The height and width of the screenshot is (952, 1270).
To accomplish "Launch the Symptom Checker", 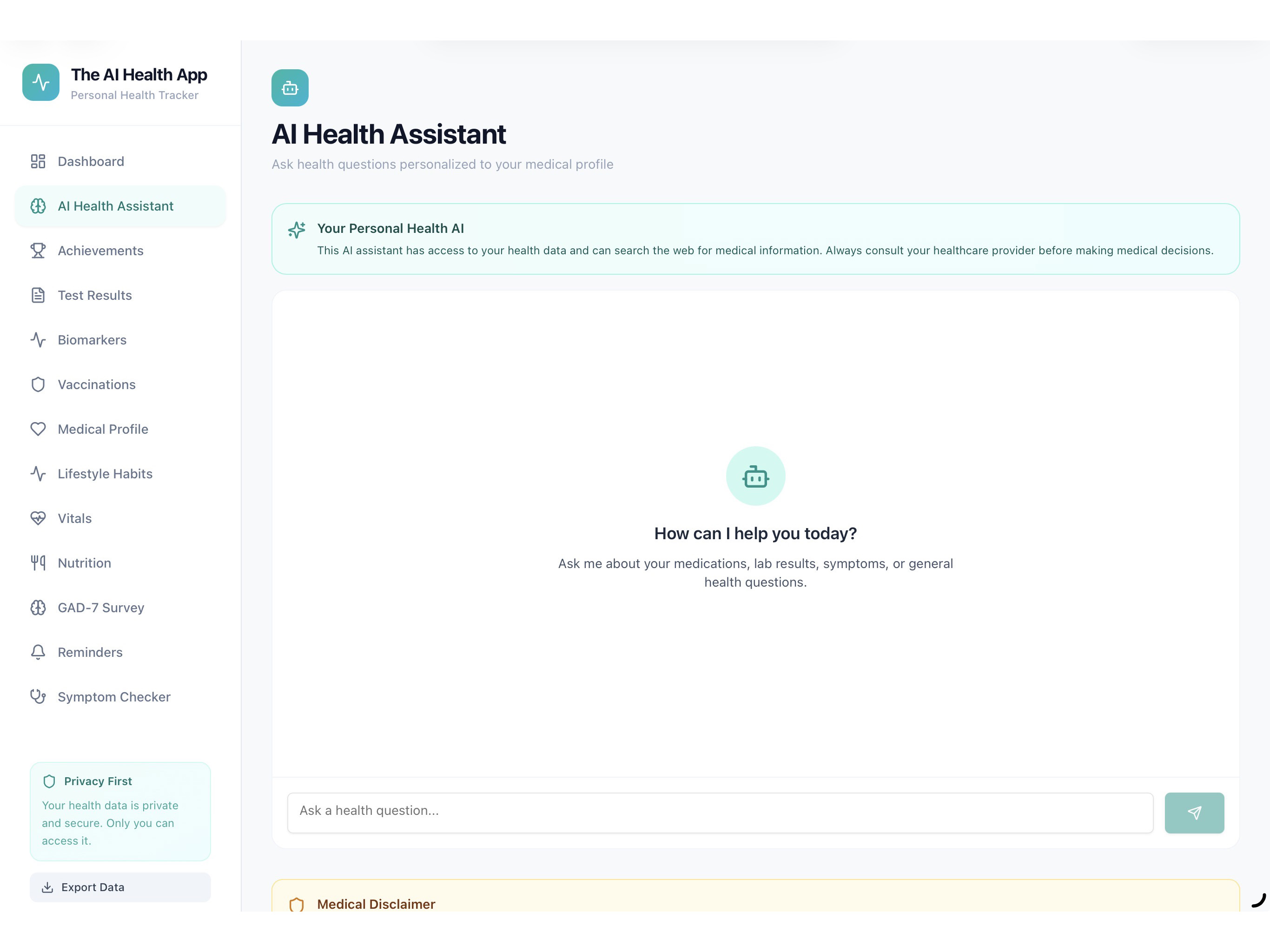I will pyautogui.click(x=120, y=696).
